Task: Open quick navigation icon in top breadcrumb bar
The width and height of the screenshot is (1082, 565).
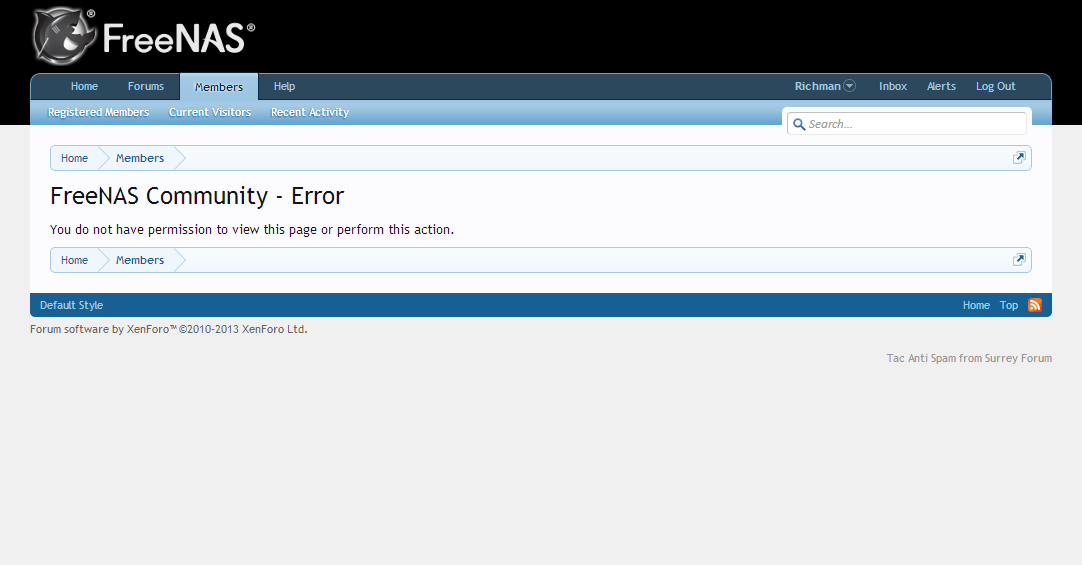Action: tap(1019, 158)
